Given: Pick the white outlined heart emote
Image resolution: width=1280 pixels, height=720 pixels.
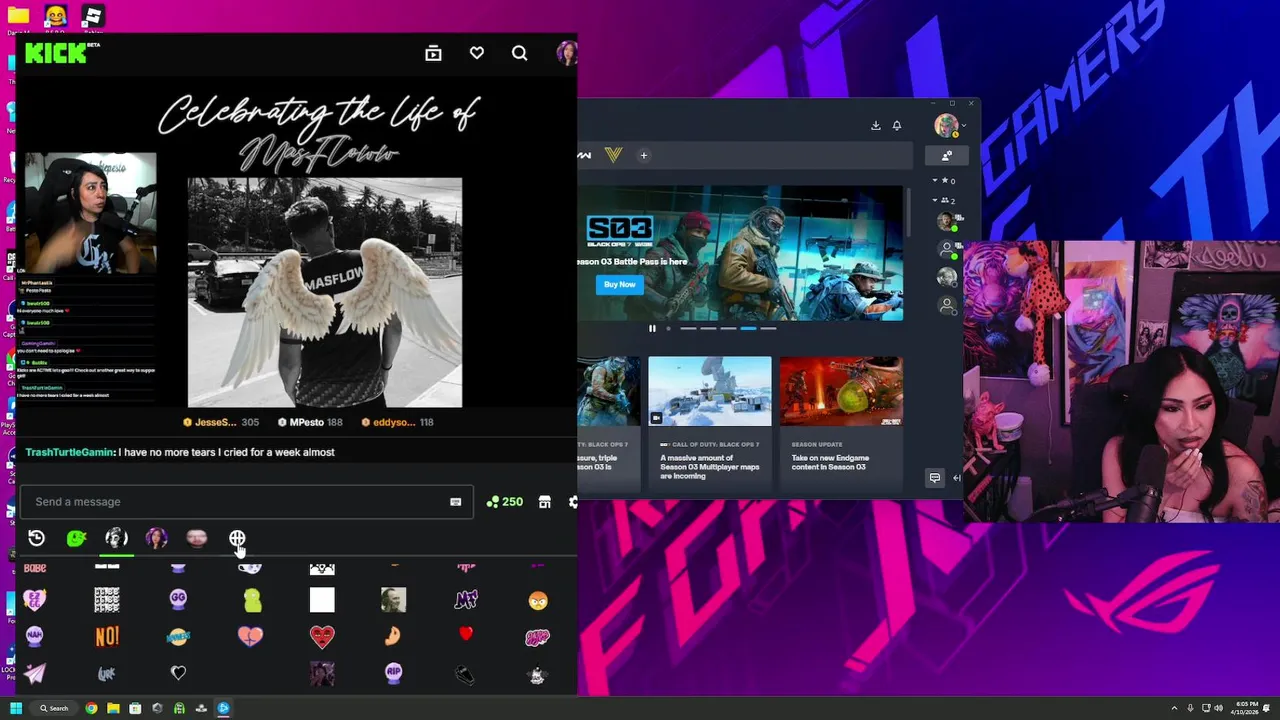Looking at the screenshot, I should point(178,673).
